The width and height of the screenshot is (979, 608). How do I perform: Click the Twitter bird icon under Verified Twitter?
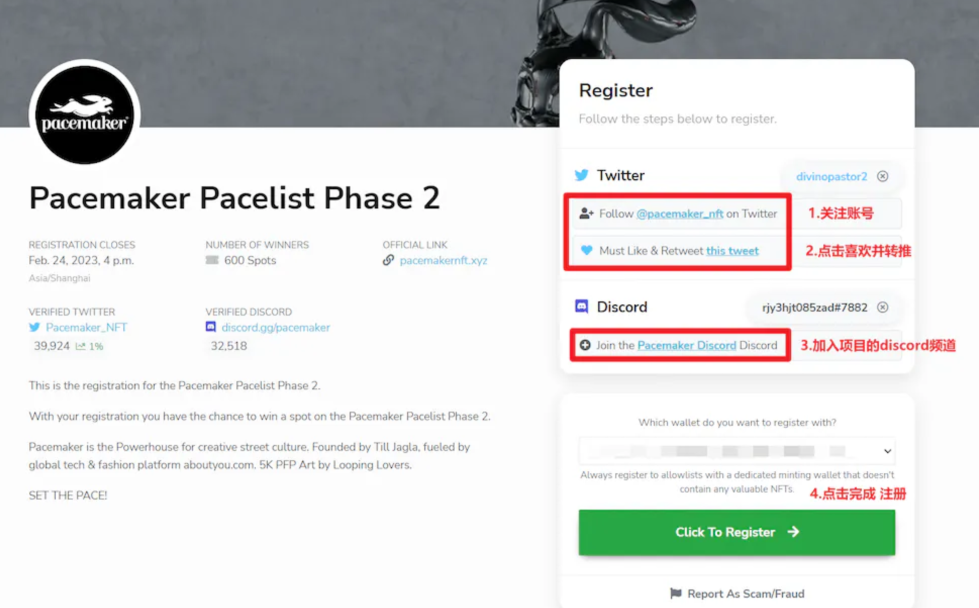click(x=35, y=328)
